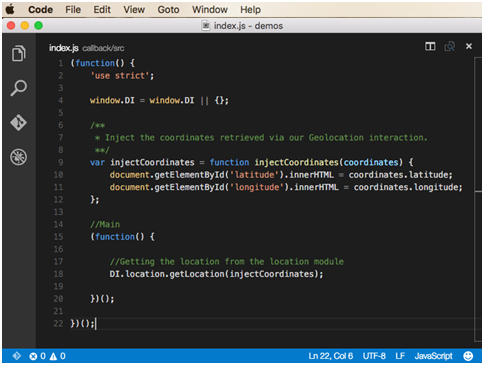Screen dimensions: 484x365
Task: Split the editor with split icon
Action: click(430, 46)
